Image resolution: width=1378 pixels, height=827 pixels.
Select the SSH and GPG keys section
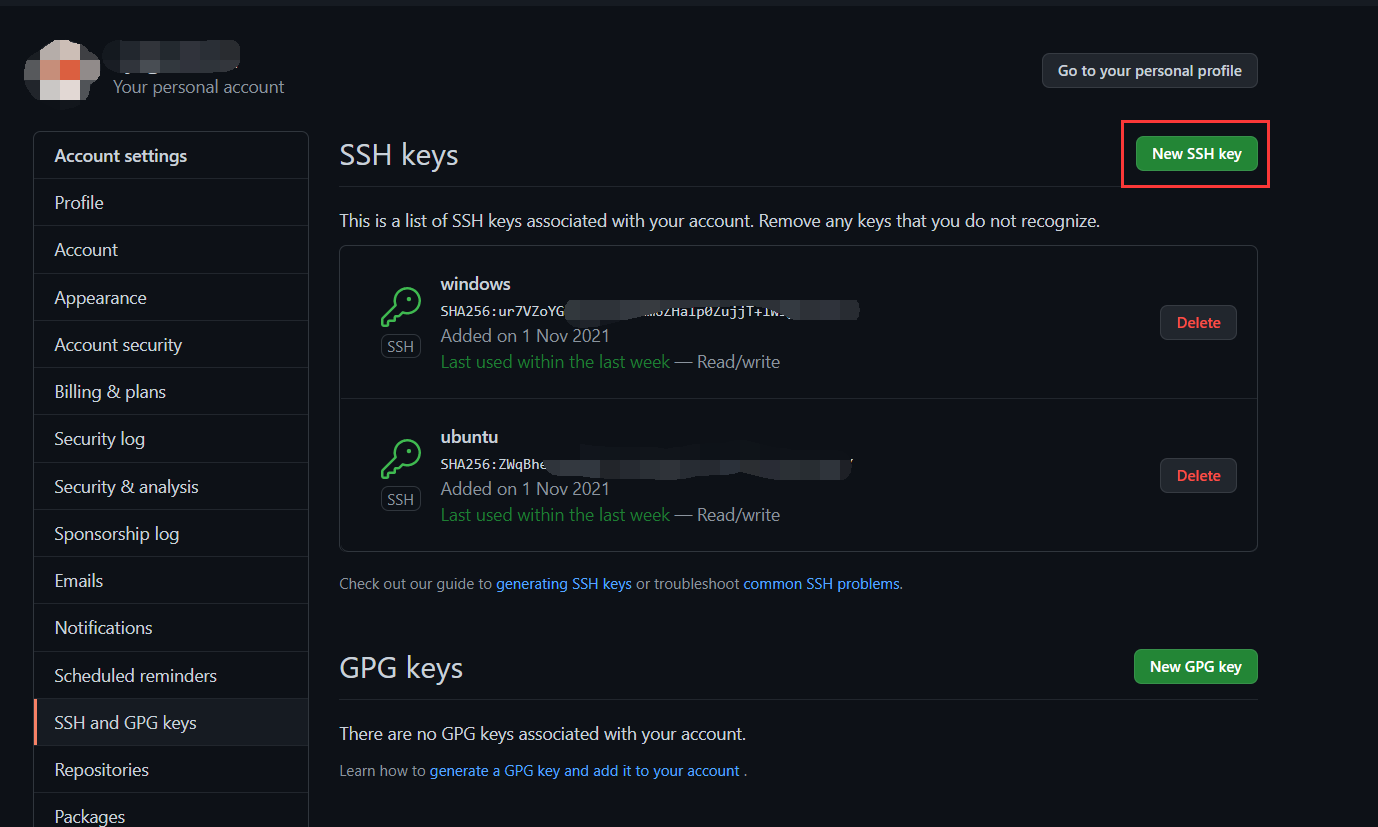pyautogui.click(x=126, y=722)
